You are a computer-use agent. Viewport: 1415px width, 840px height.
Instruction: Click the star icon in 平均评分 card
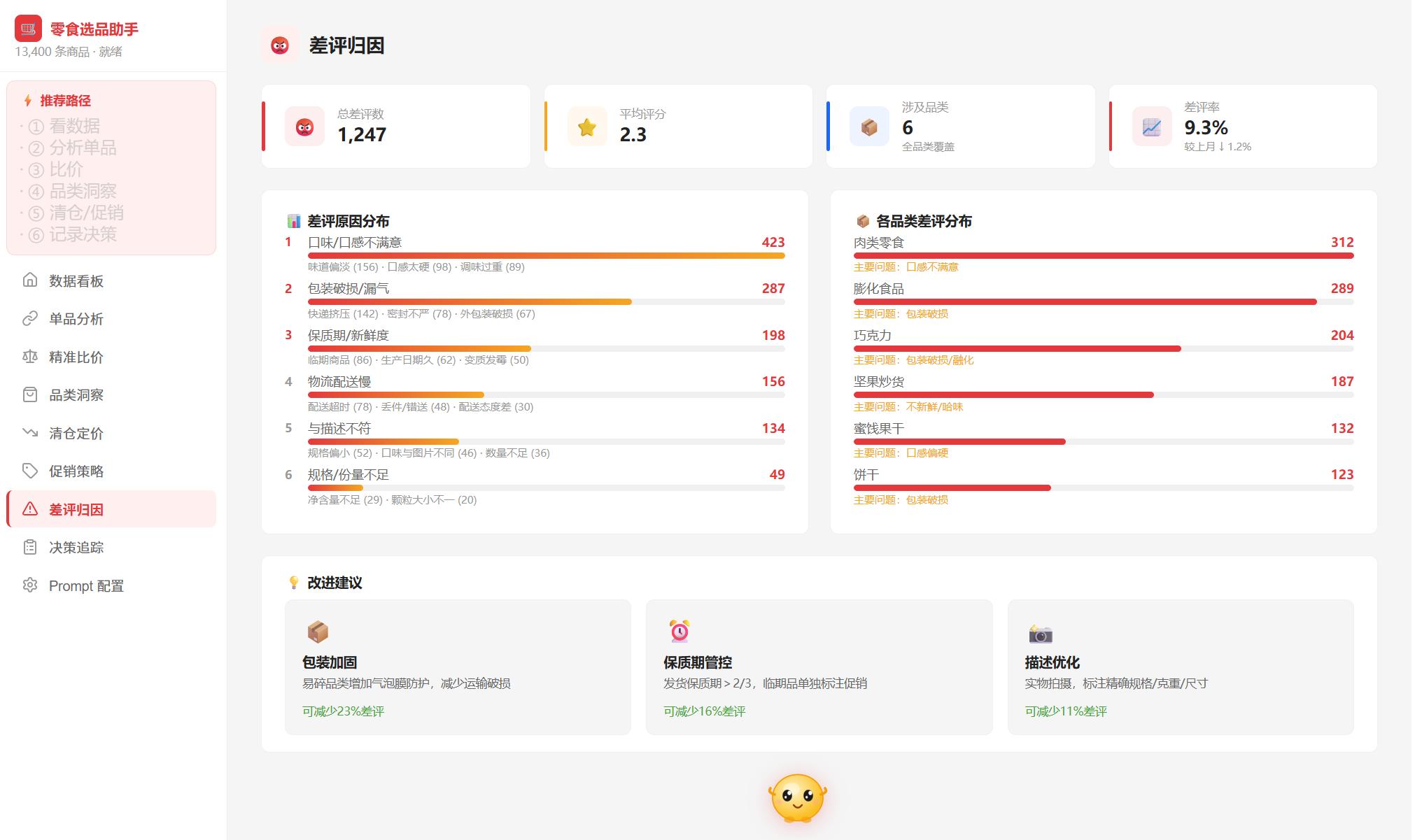click(x=587, y=127)
